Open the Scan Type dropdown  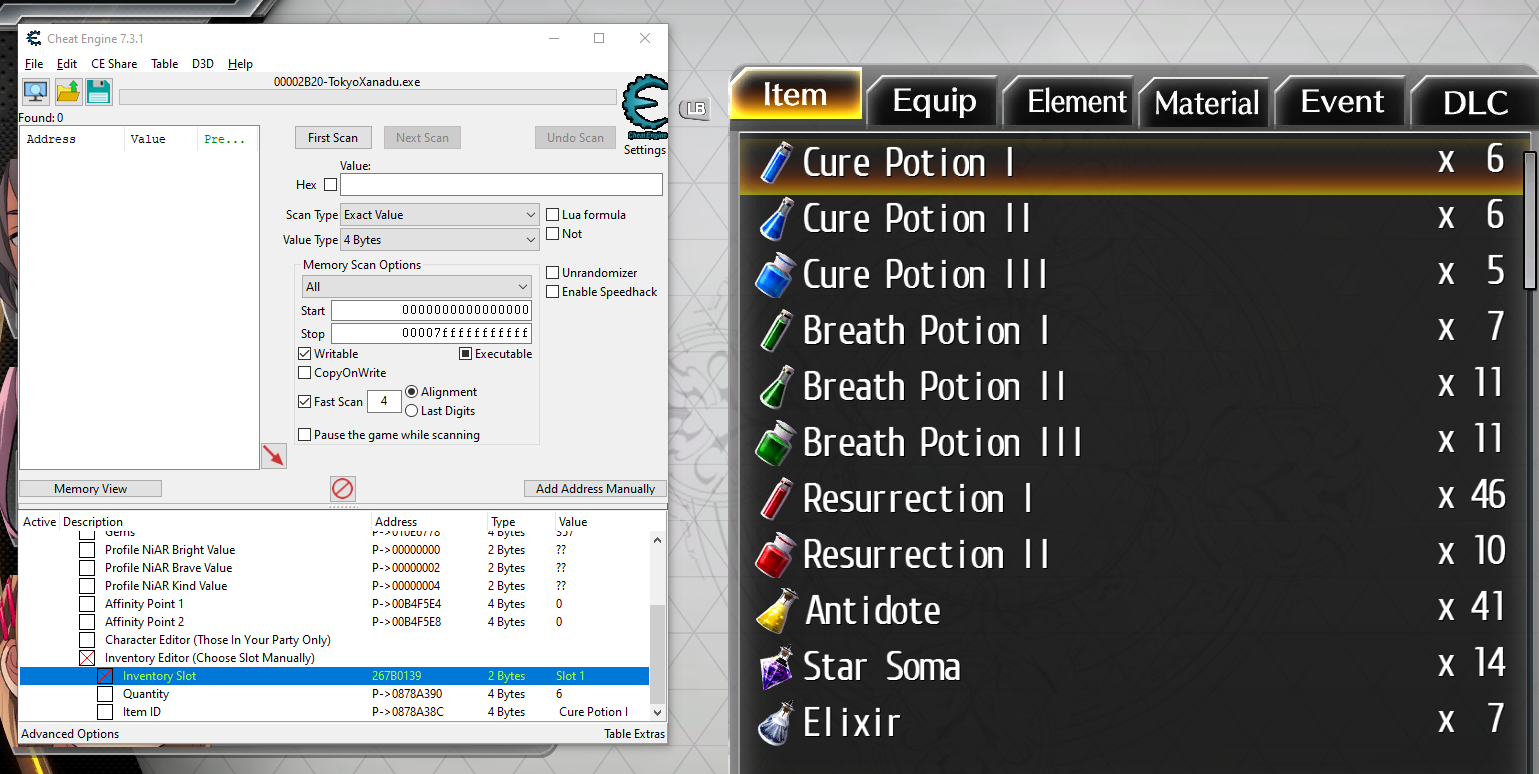(x=440, y=215)
